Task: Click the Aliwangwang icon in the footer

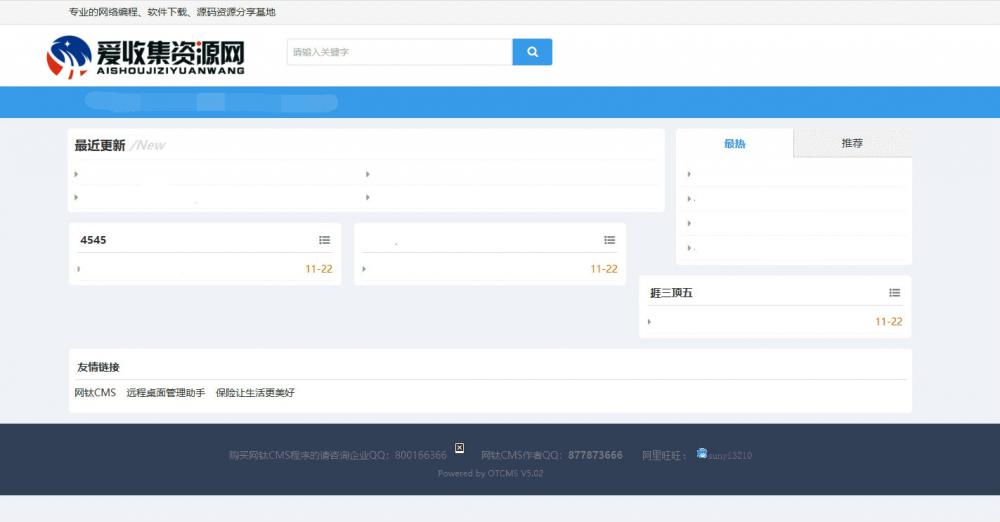Action: (x=702, y=454)
